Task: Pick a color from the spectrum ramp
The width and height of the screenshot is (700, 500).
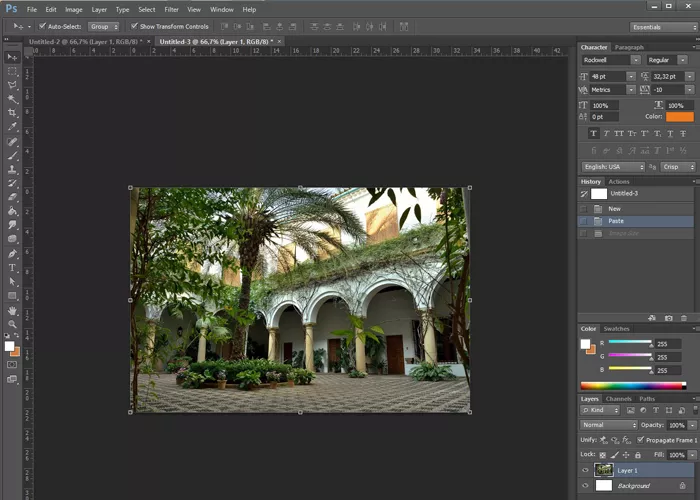Action: [633, 386]
